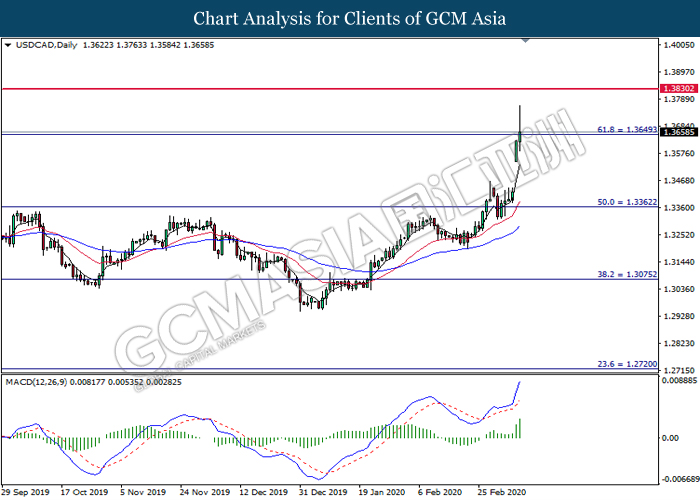Click the 12 Dec 2019 date label
Viewport: 700px width, 500px height.
pyautogui.click(x=264, y=492)
